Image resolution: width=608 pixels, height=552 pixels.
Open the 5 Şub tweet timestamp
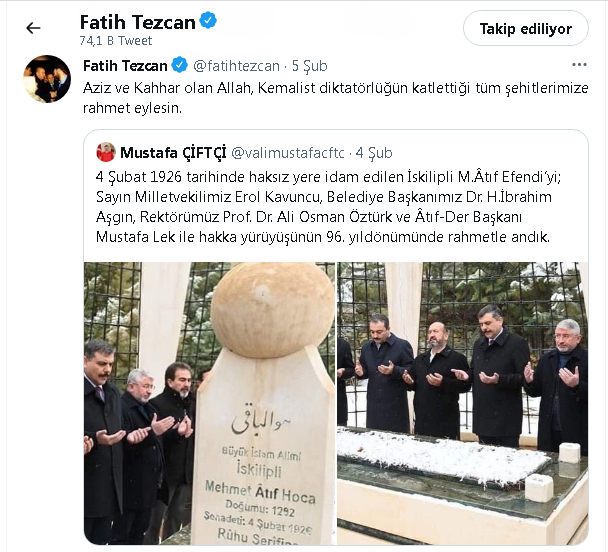point(309,66)
